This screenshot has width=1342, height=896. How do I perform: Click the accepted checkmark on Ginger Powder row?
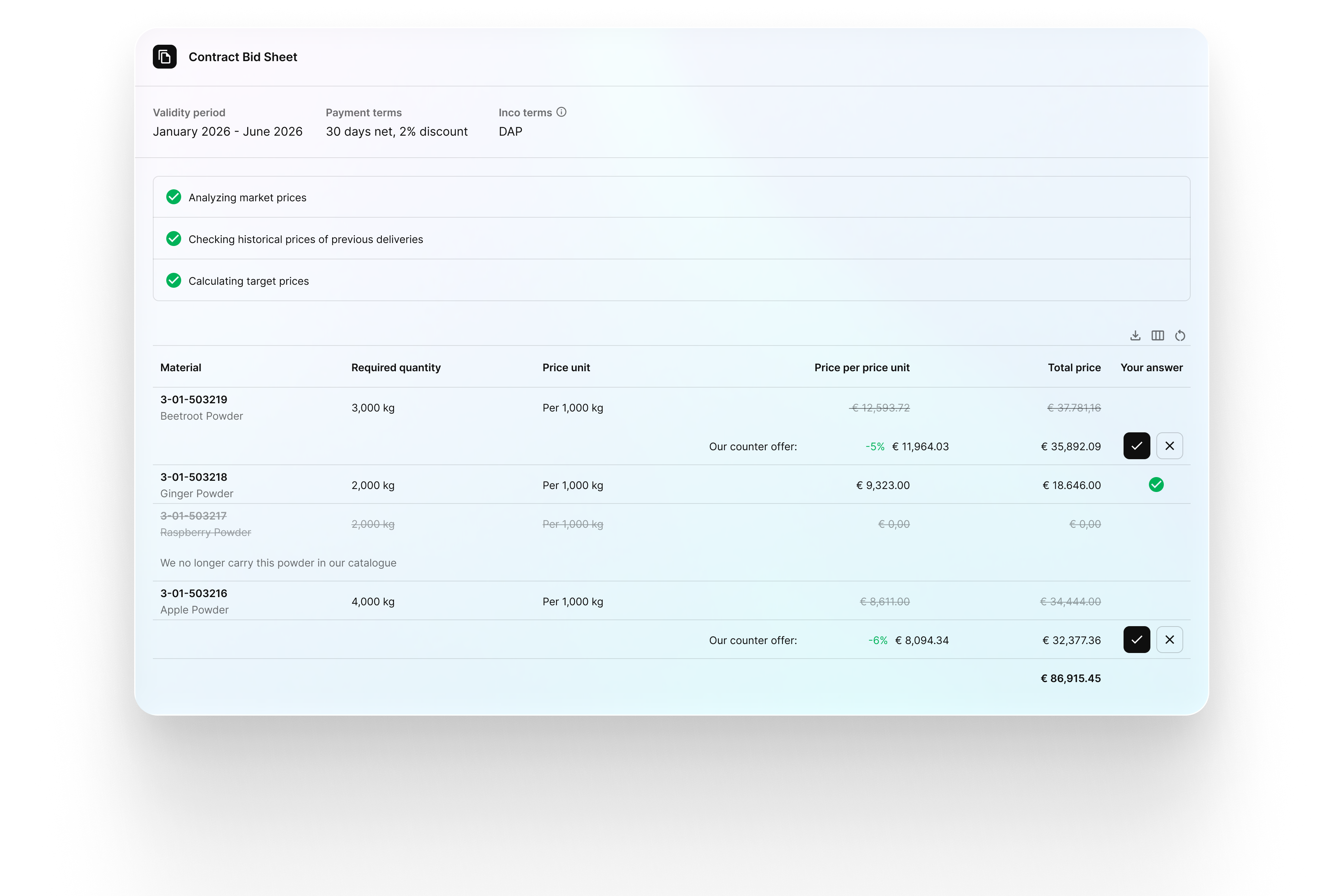coord(1157,485)
